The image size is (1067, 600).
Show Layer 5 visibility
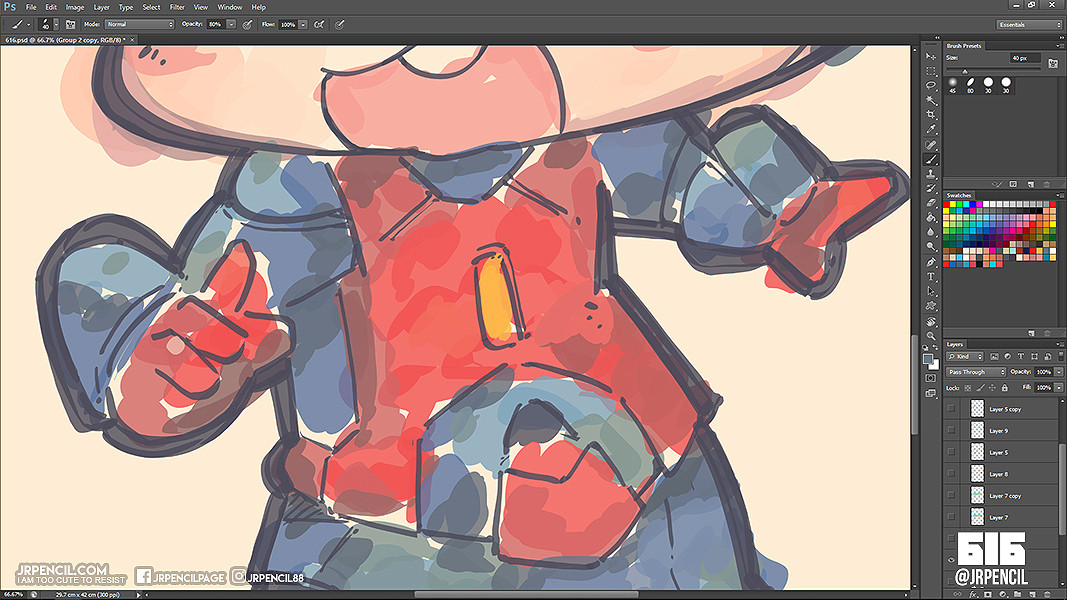click(951, 452)
